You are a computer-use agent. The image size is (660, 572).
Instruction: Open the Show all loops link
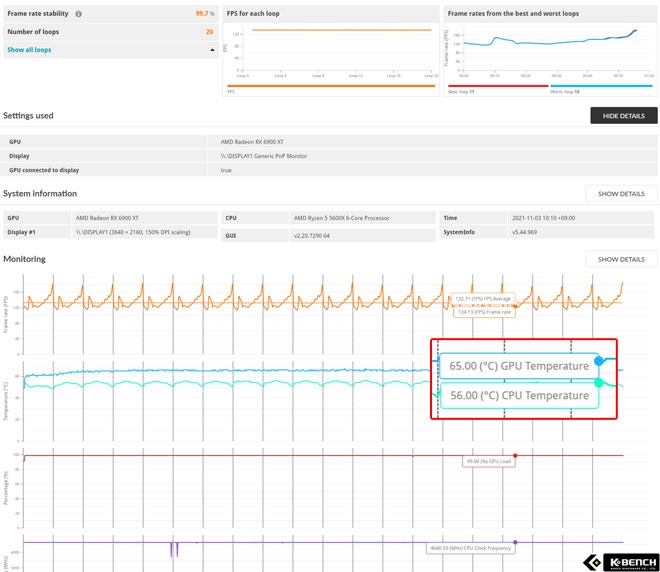(x=29, y=50)
